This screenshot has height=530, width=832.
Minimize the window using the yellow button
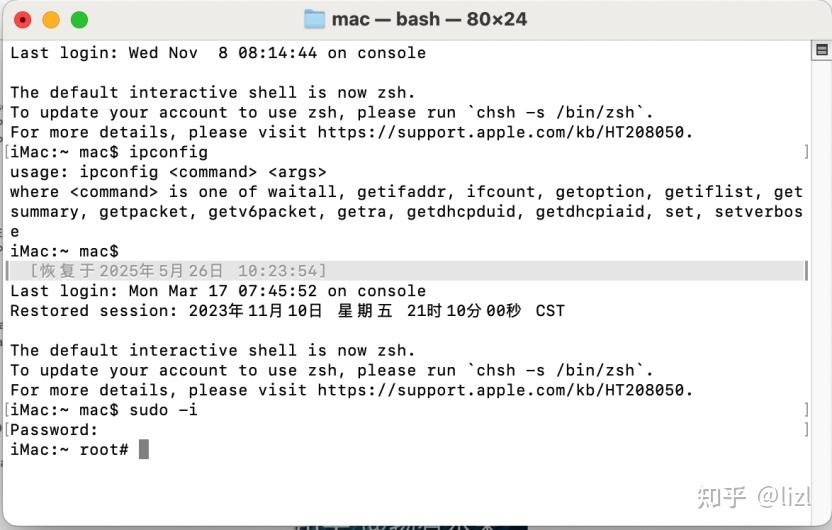pos(51,19)
